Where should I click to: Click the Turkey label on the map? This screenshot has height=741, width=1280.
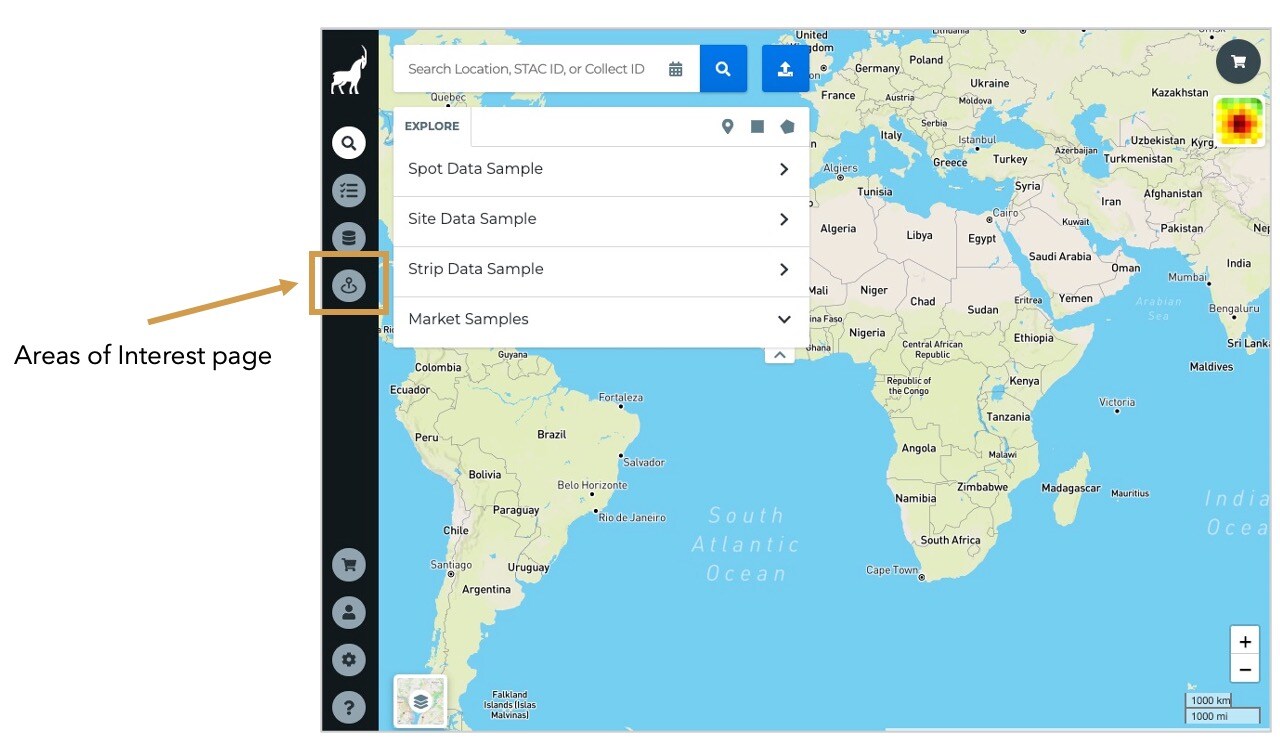click(1010, 159)
